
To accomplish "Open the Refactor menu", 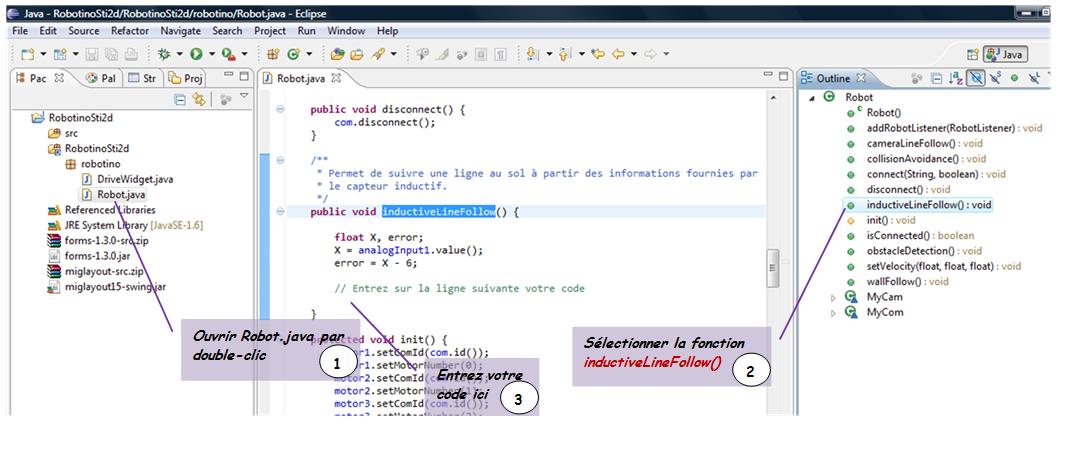I will click(x=129, y=32).
